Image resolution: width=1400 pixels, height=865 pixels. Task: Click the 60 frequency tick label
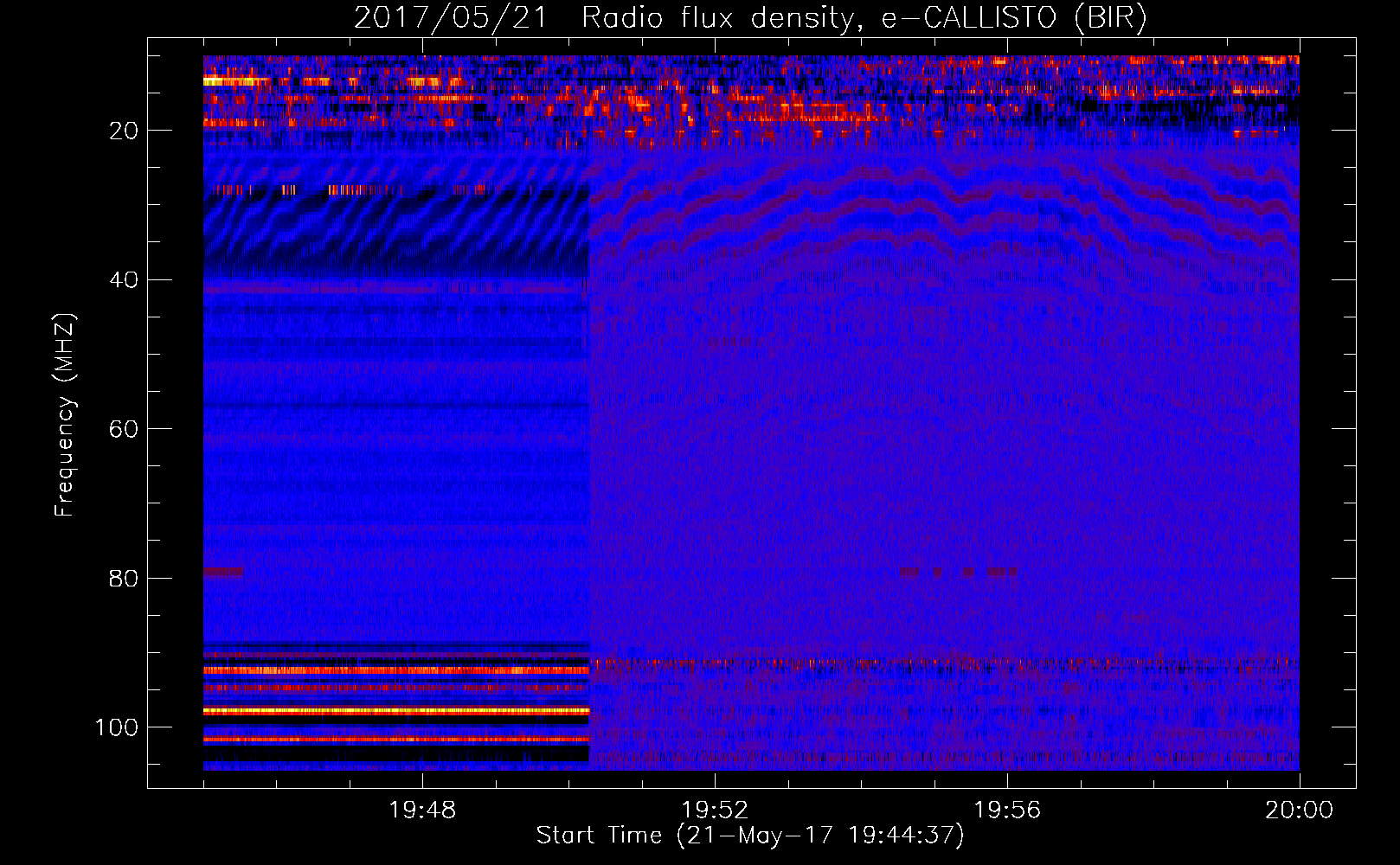coord(124,429)
